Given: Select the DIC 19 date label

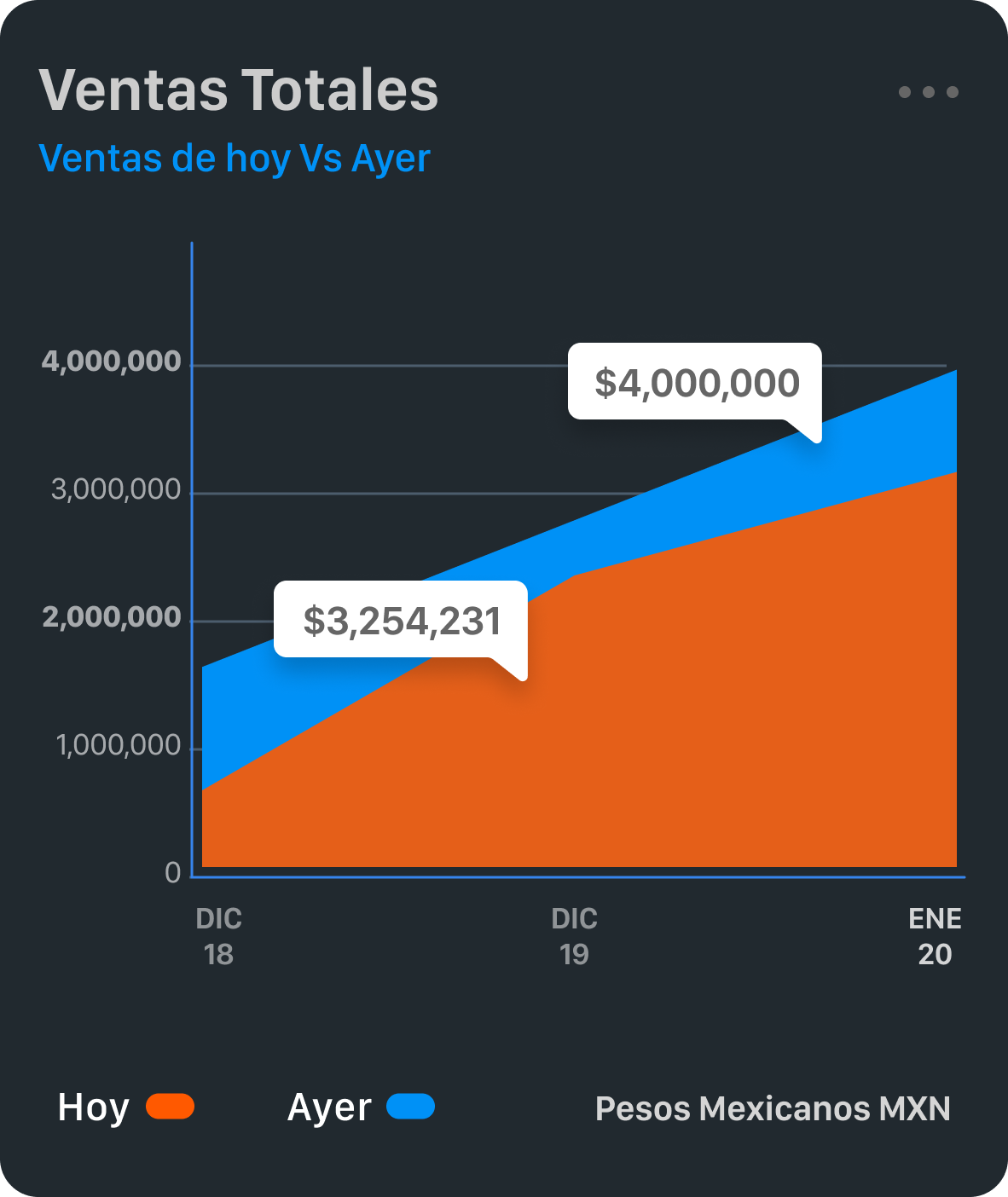Looking at the screenshot, I should coord(574,936).
